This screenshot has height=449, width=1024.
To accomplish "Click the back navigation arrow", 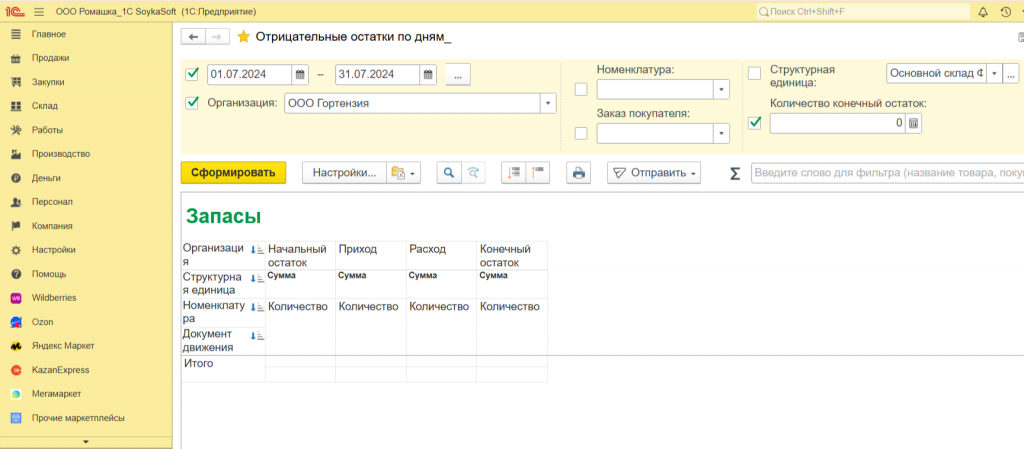I will coord(192,36).
